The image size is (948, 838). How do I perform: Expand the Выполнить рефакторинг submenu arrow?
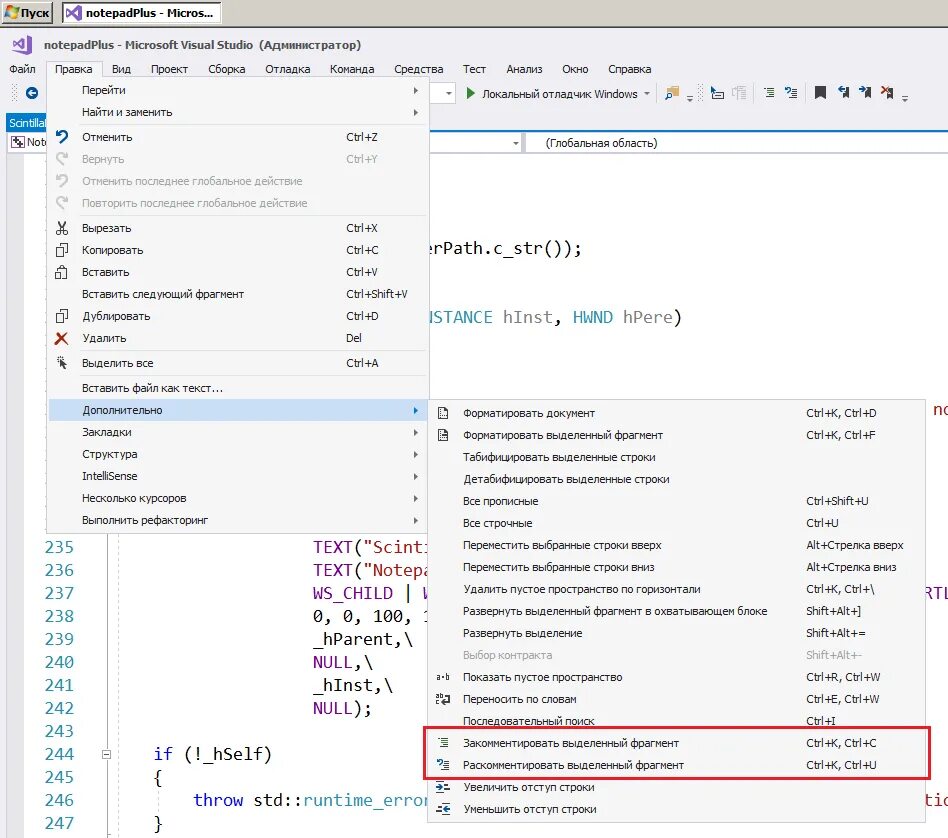point(415,520)
